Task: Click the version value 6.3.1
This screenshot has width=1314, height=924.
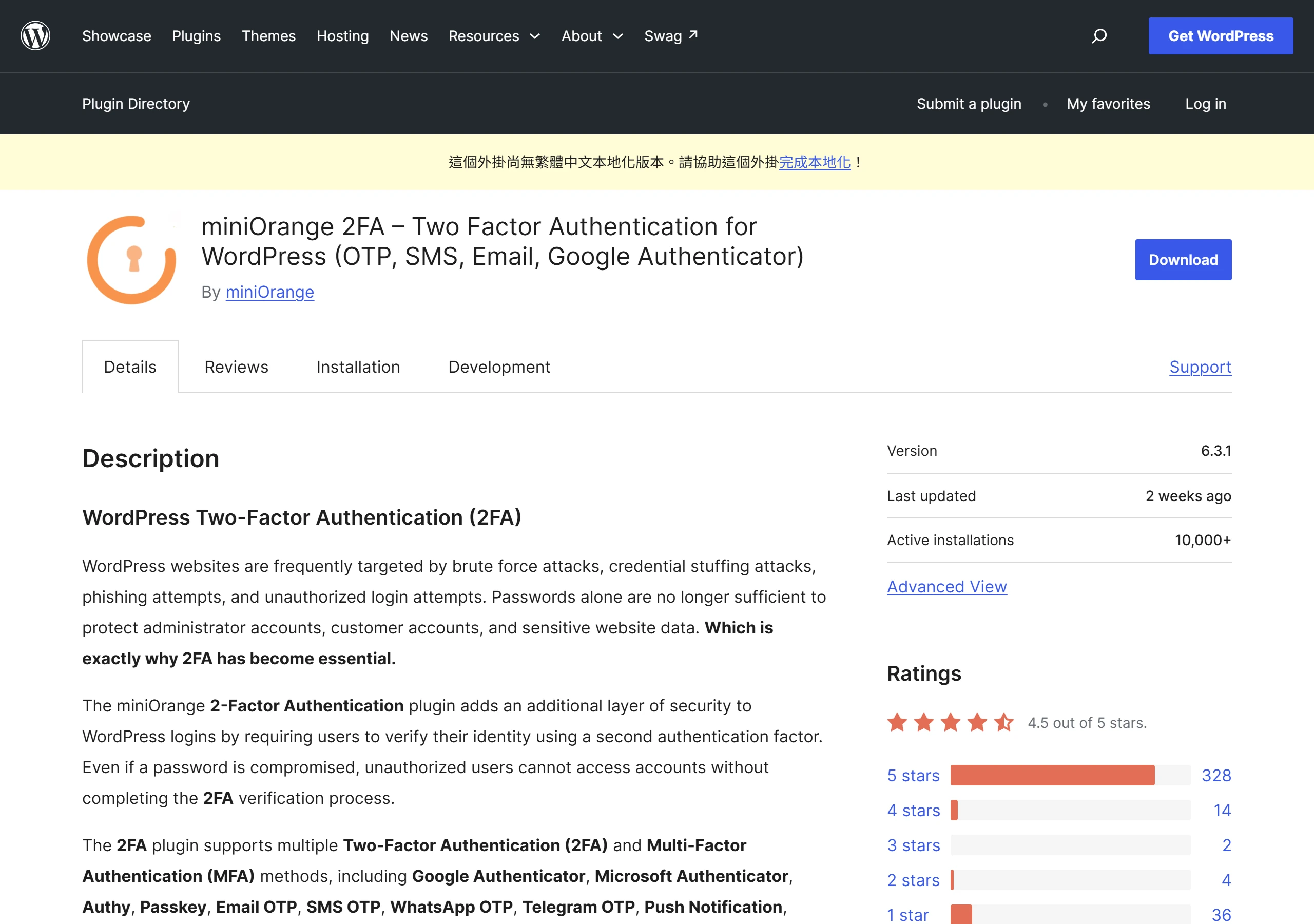Action: point(1215,451)
